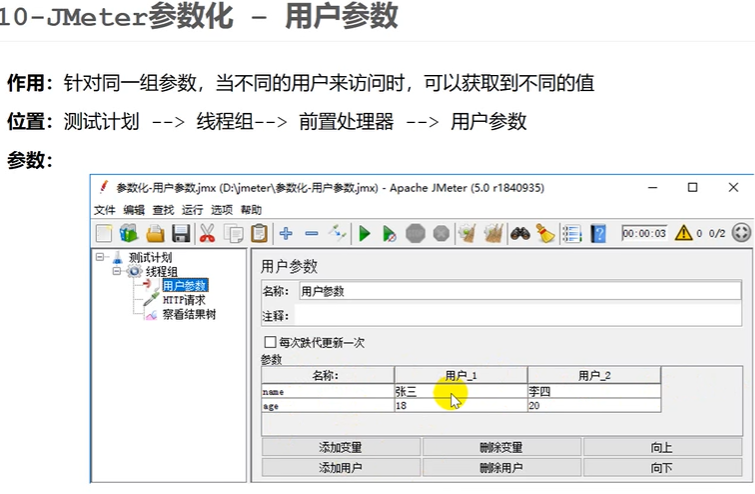Click the JMeter feather title bar icon
The width and height of the screenshot is (755, 494).
click(104, 187)
